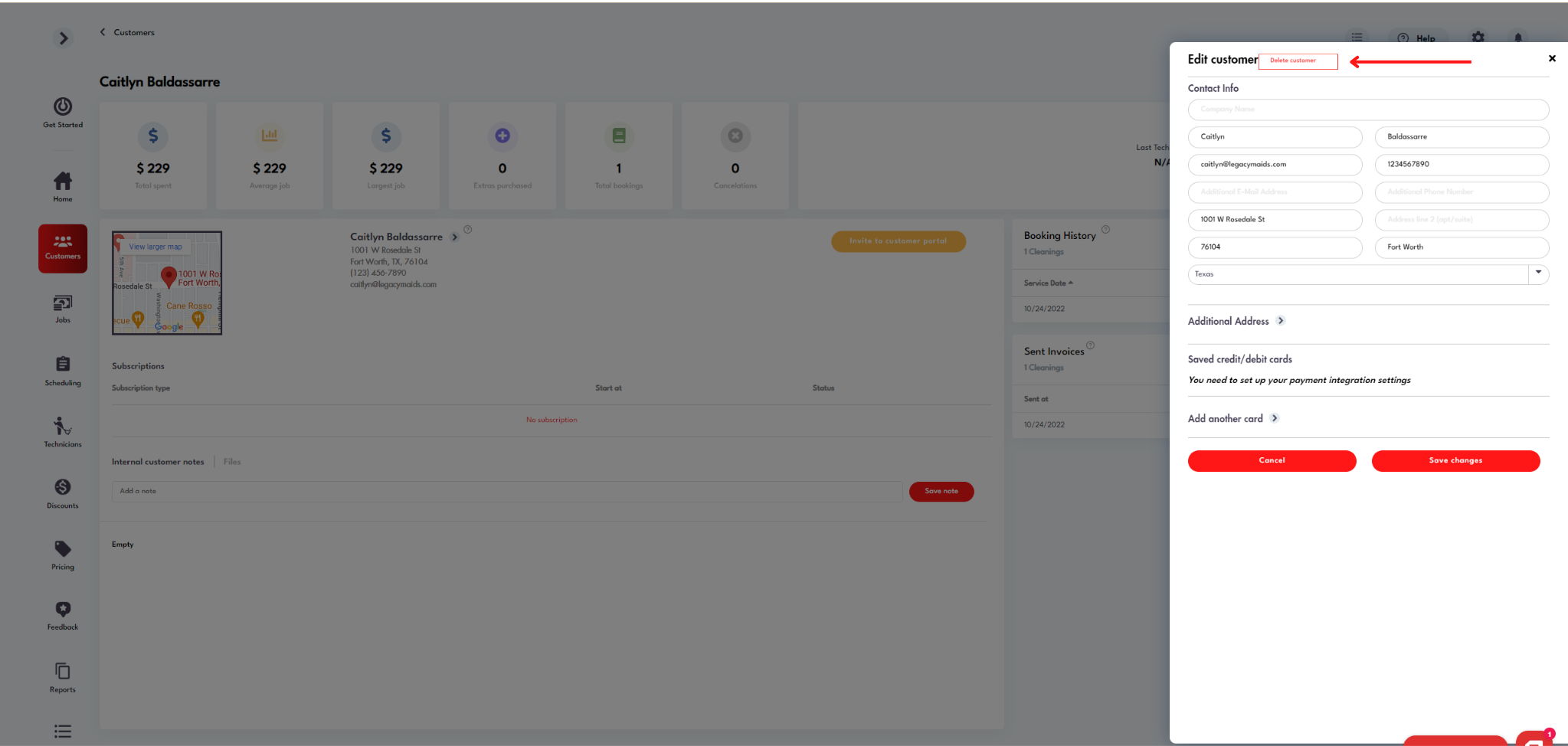1568x746 pixels.
Task: Click Invite to customer portal button
Action: [x=899, y=241]
